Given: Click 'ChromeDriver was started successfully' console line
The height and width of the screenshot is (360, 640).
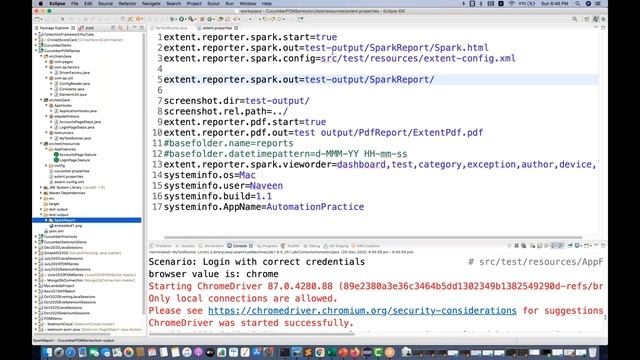Looking at the screenshot, I should coord(251,323).
